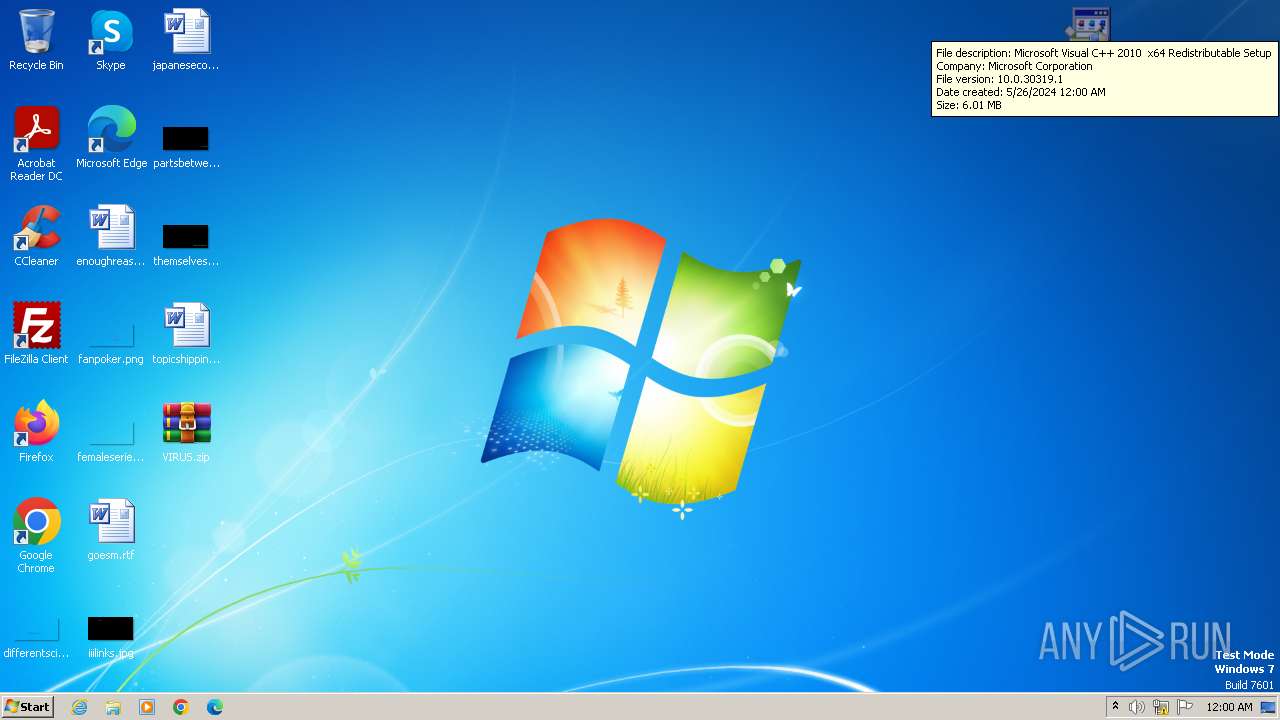Launch Windows Media Player from the taskbar
Viewport: 1280px width, 720px height.
[x=147, y=707]
